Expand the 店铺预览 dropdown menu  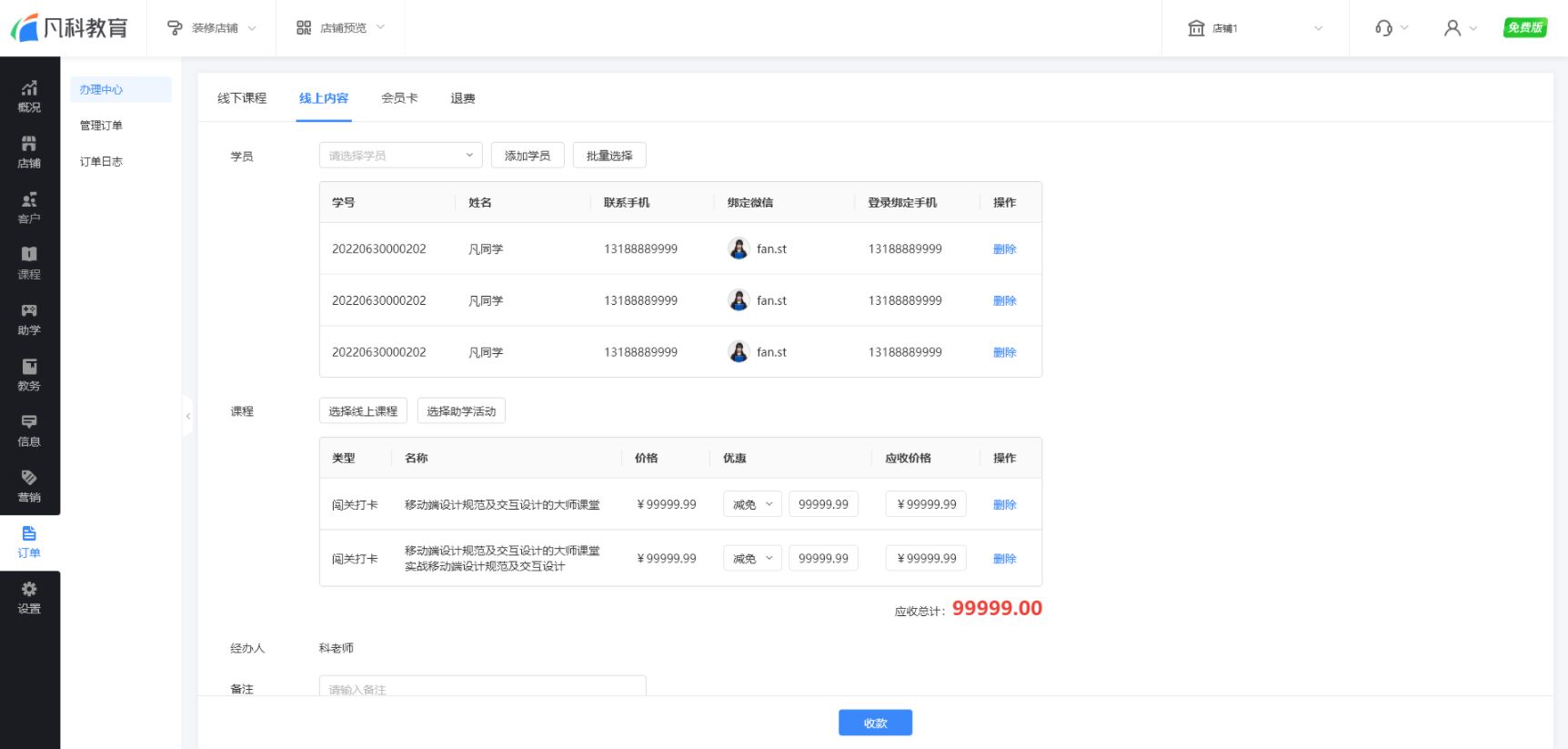pyautogui.click(x=380, y=27)
